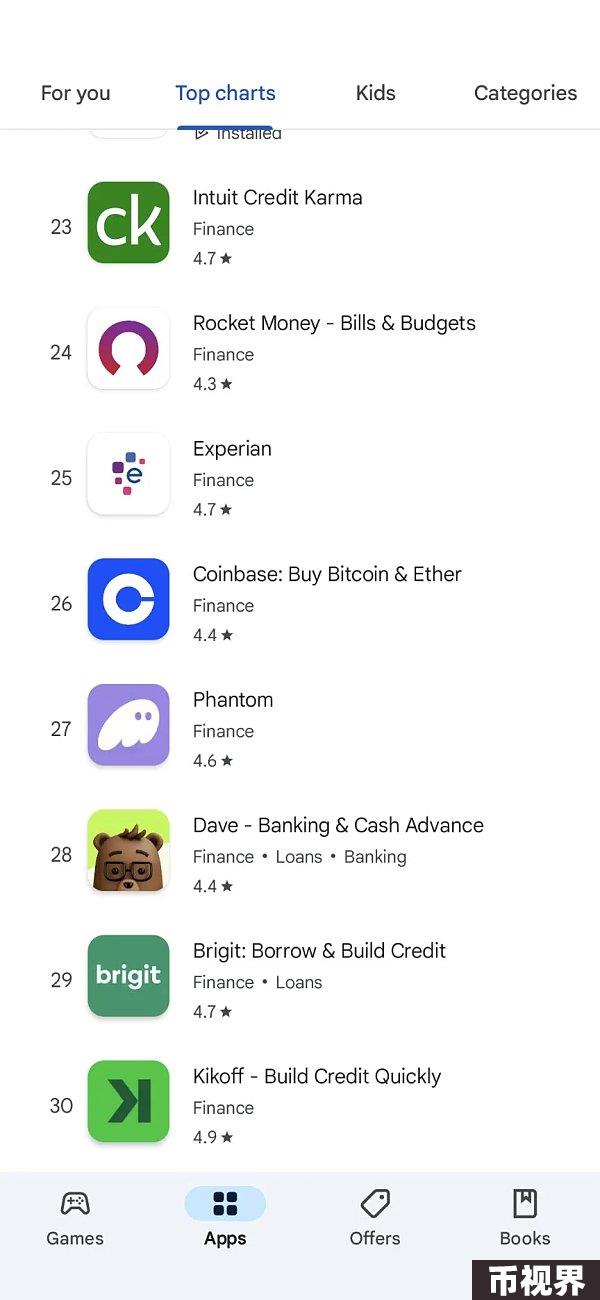The height and width of the screenshot is (1300, 600).
Task: Select the Experian app icon
Action: pos(128,474)
